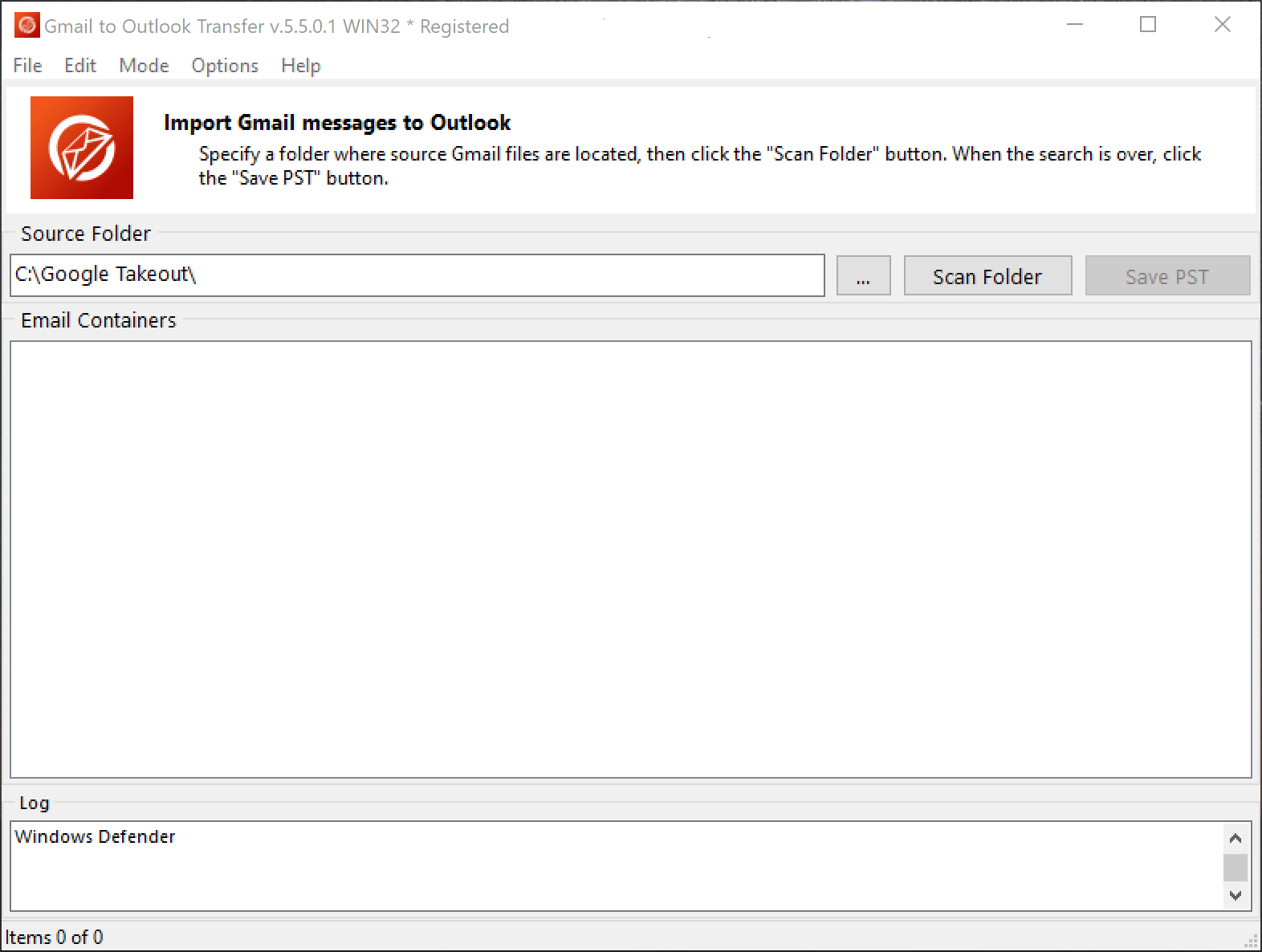Click the red envelope application logo
The width and height of the screenshot is (1262, 952).
click(x=82, y=148)
